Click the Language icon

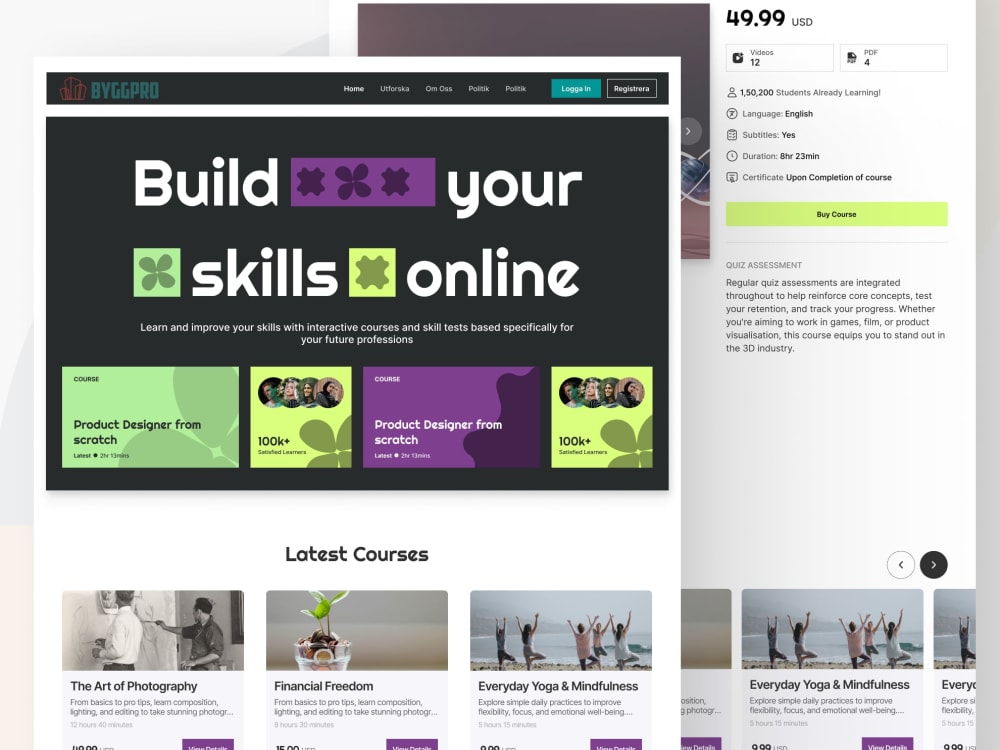coord(732,114)
